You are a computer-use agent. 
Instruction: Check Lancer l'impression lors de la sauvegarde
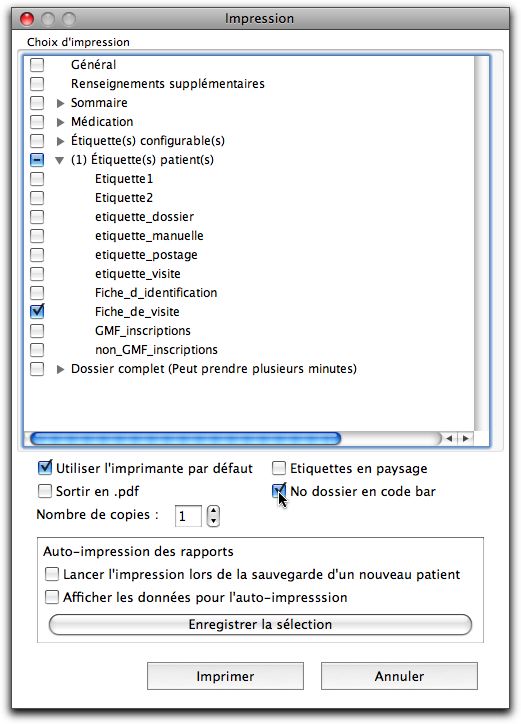pyautogui.click(x=52, y=574)
